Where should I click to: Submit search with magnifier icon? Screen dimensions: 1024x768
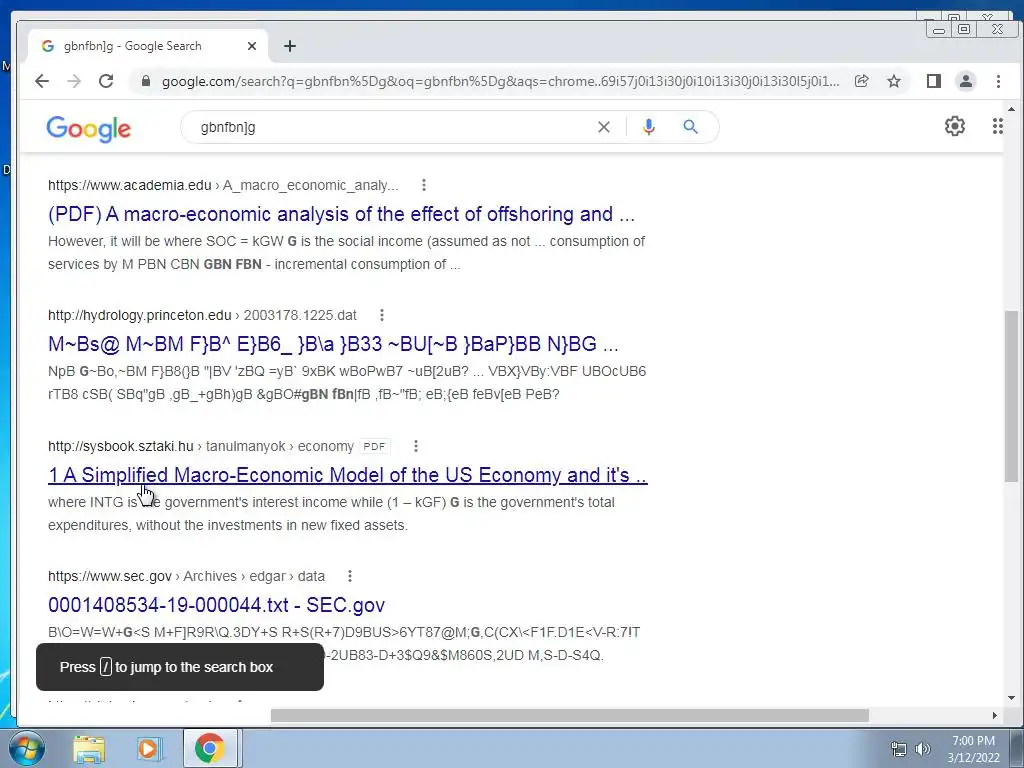pos(690,127)
